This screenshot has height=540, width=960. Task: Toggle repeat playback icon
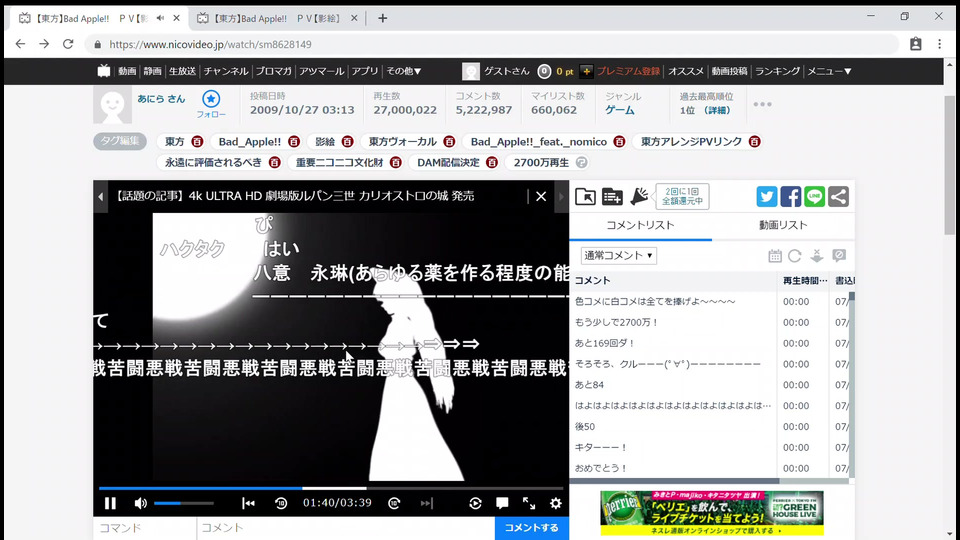(x=475, y=503)
